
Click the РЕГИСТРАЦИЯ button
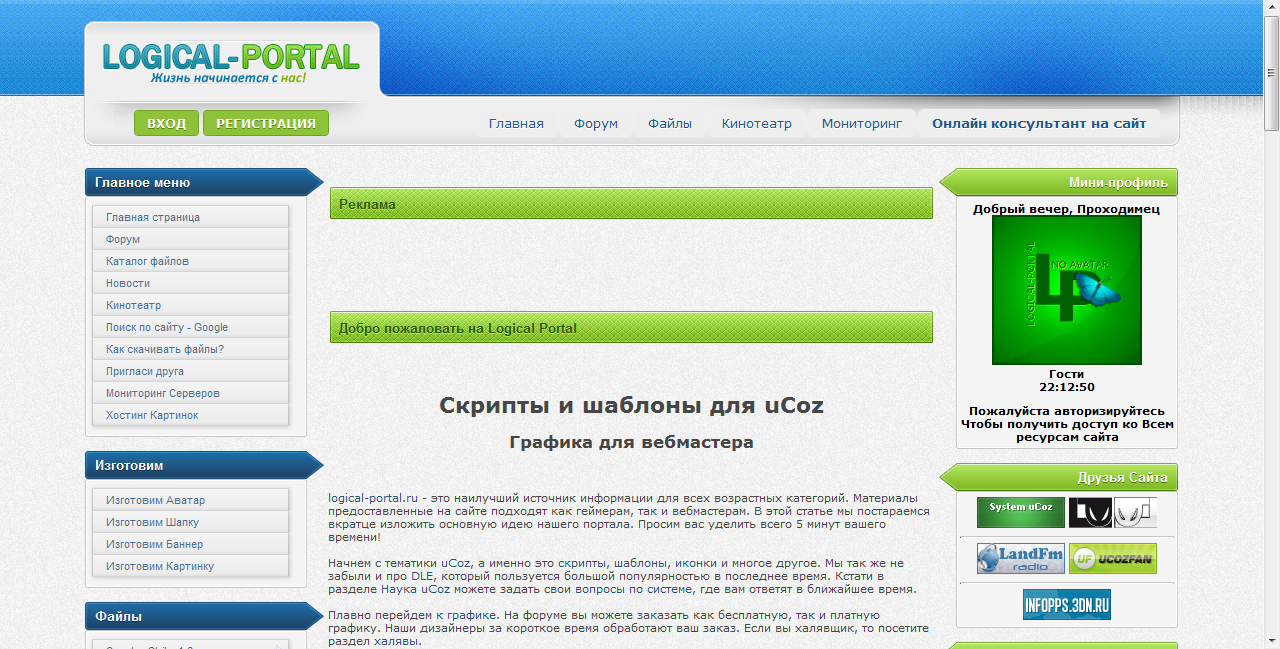click(266, 123)
